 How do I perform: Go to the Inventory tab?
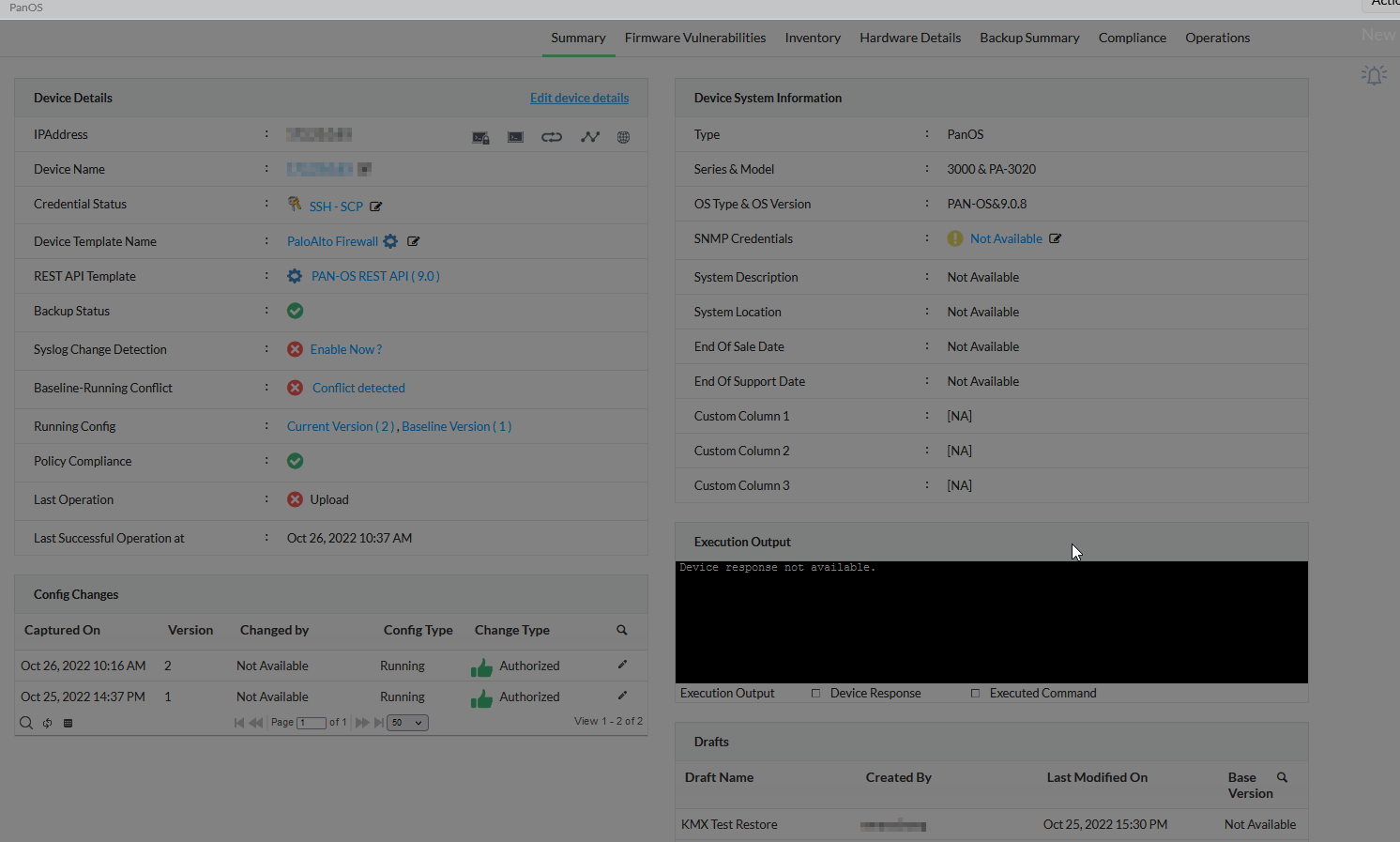(813, 38)
